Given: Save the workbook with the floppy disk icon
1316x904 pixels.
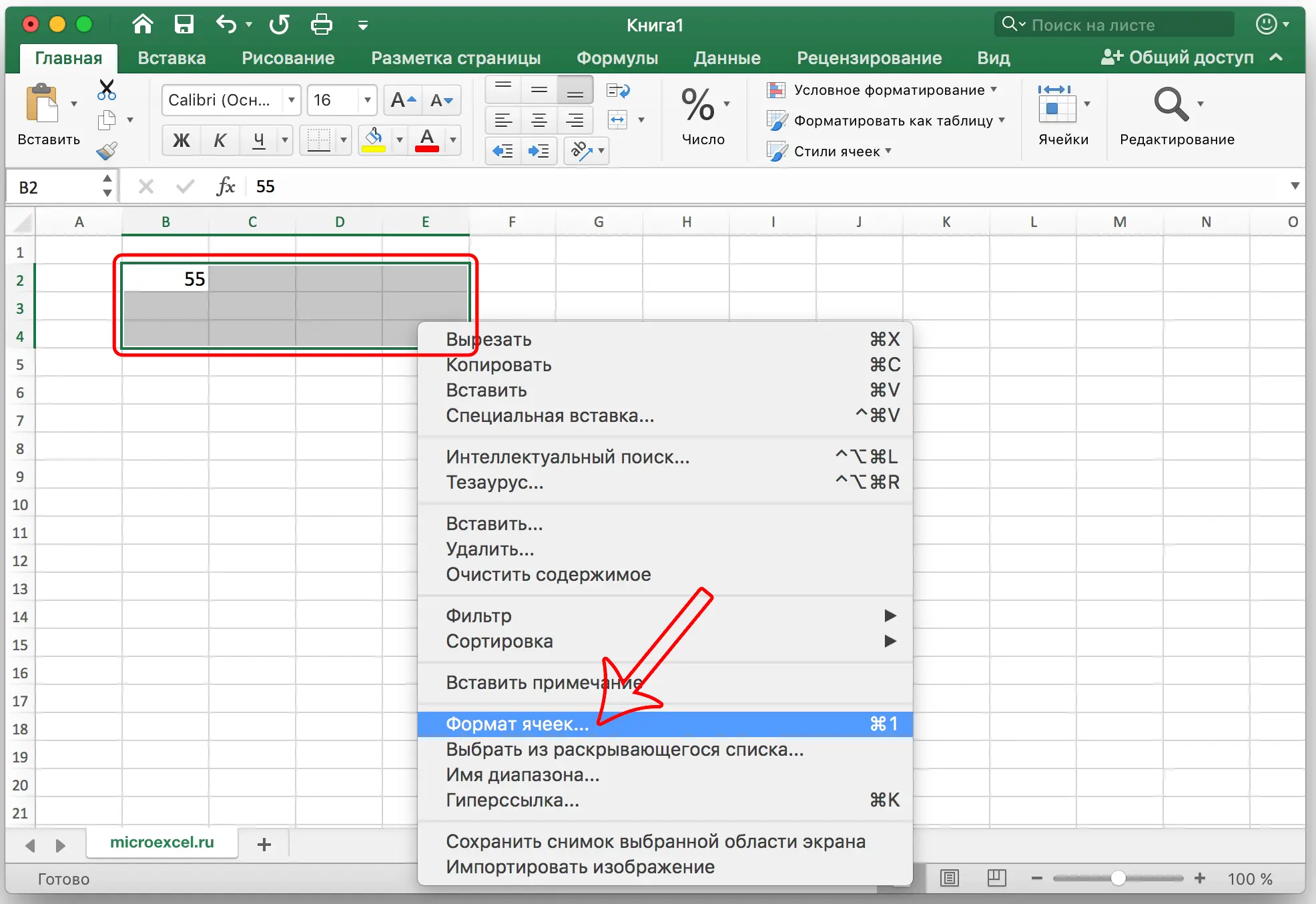Looking at the screenshot, I should point(184,25).
